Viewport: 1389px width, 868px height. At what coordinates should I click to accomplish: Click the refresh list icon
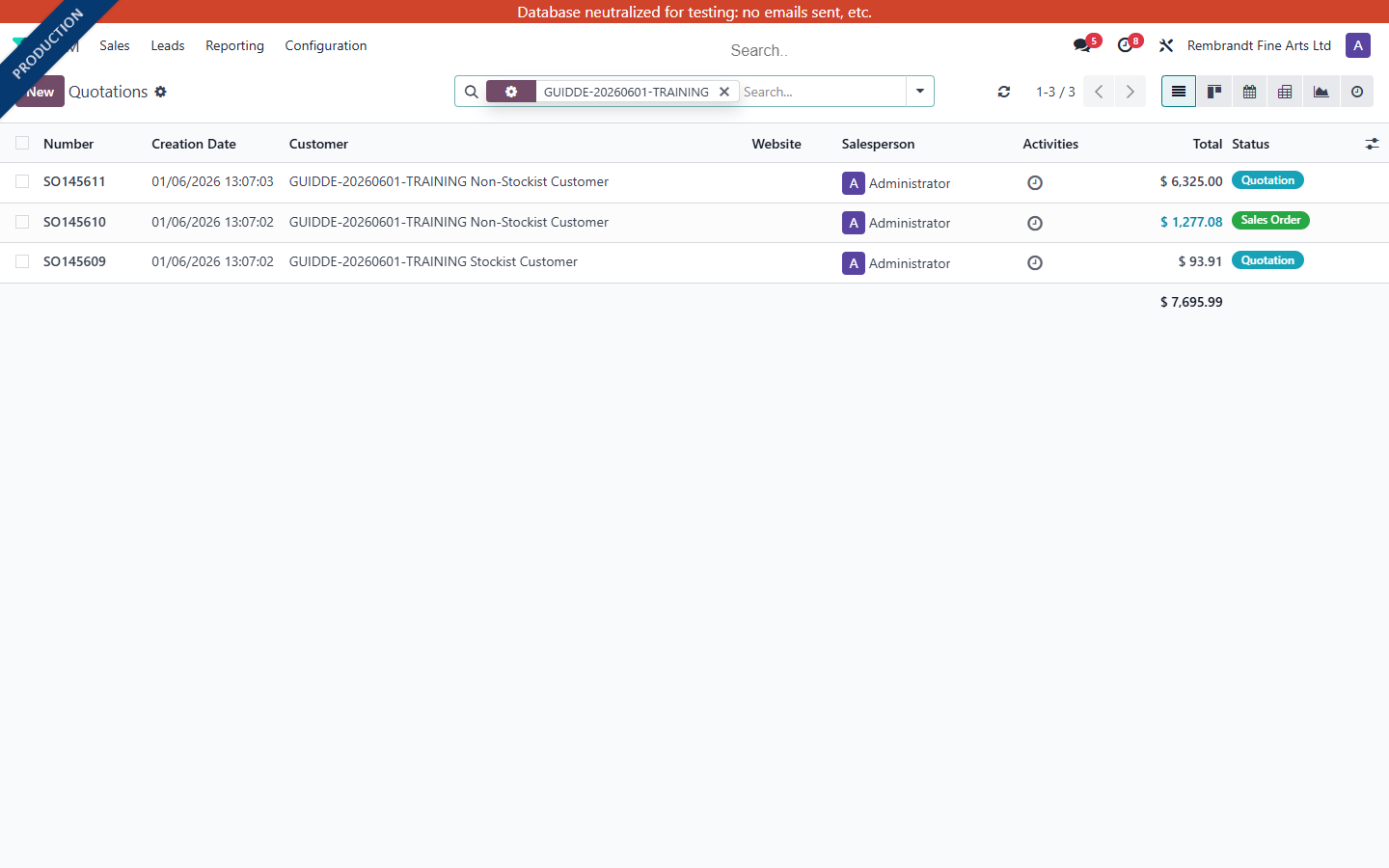pos(1004,92)
